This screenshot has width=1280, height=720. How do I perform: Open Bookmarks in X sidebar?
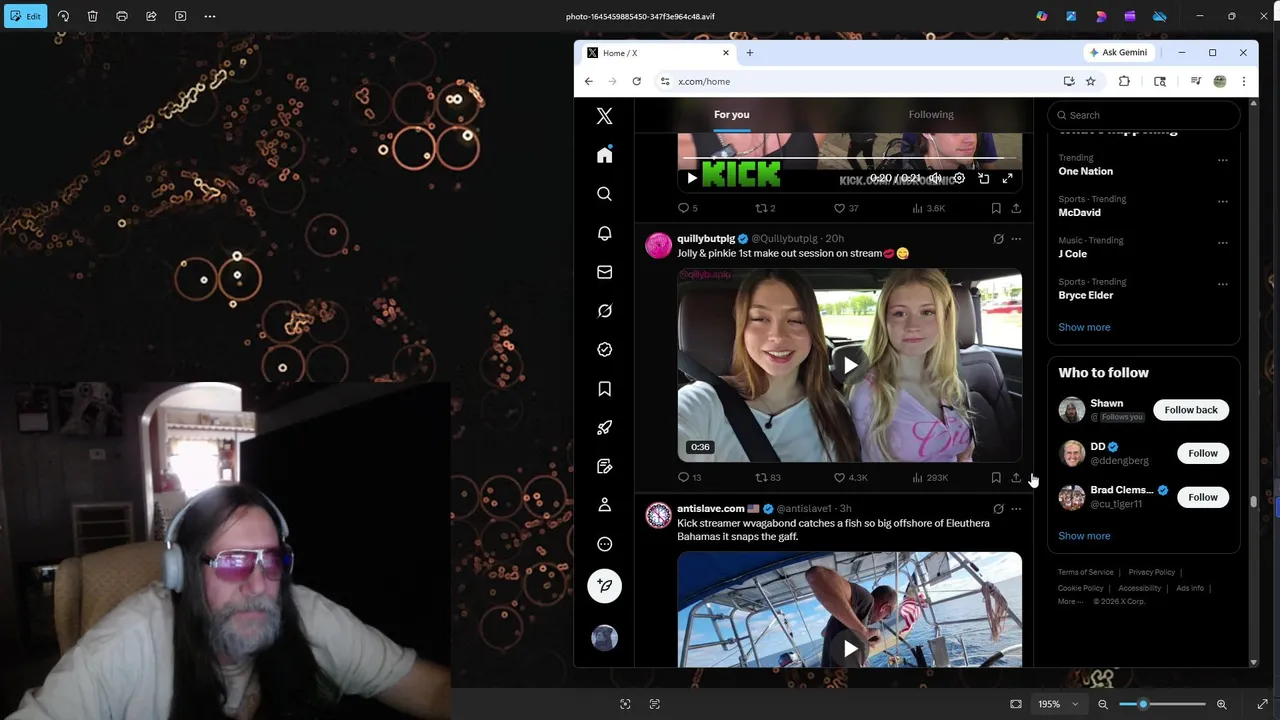tap(604, 389)
